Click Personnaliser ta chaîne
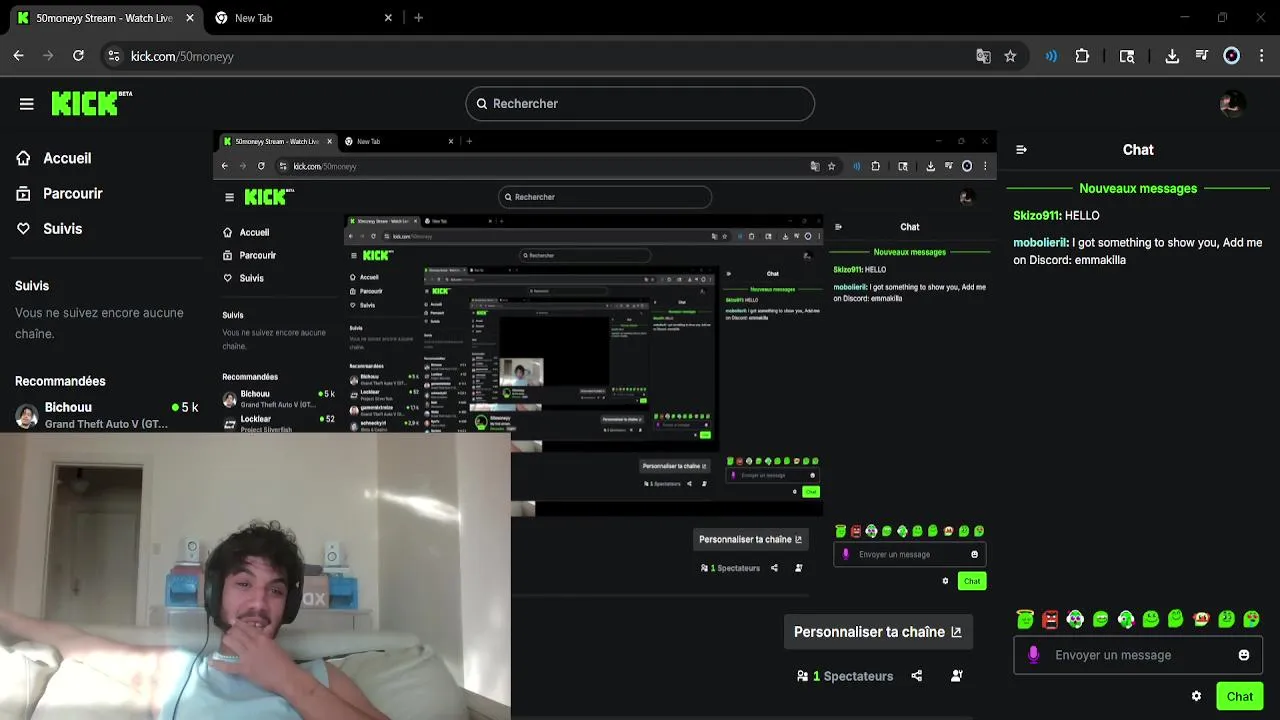Image resolution: width=1280 pixels, height=720 pixels. click(x=877, y=632)
